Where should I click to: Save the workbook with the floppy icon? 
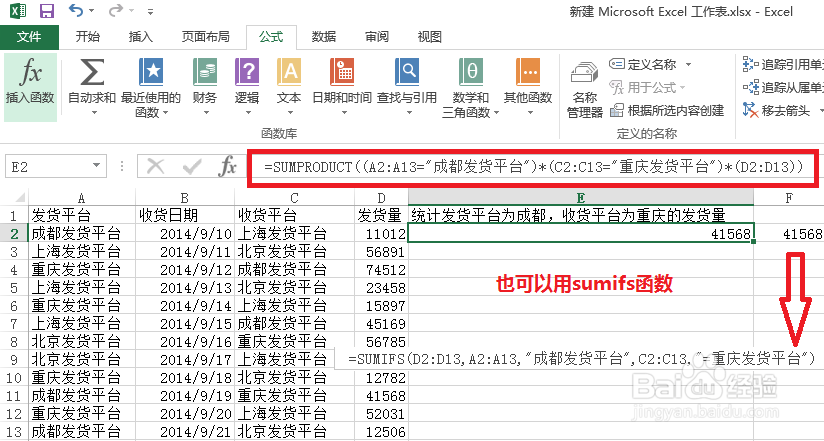[x=47, y=11]
